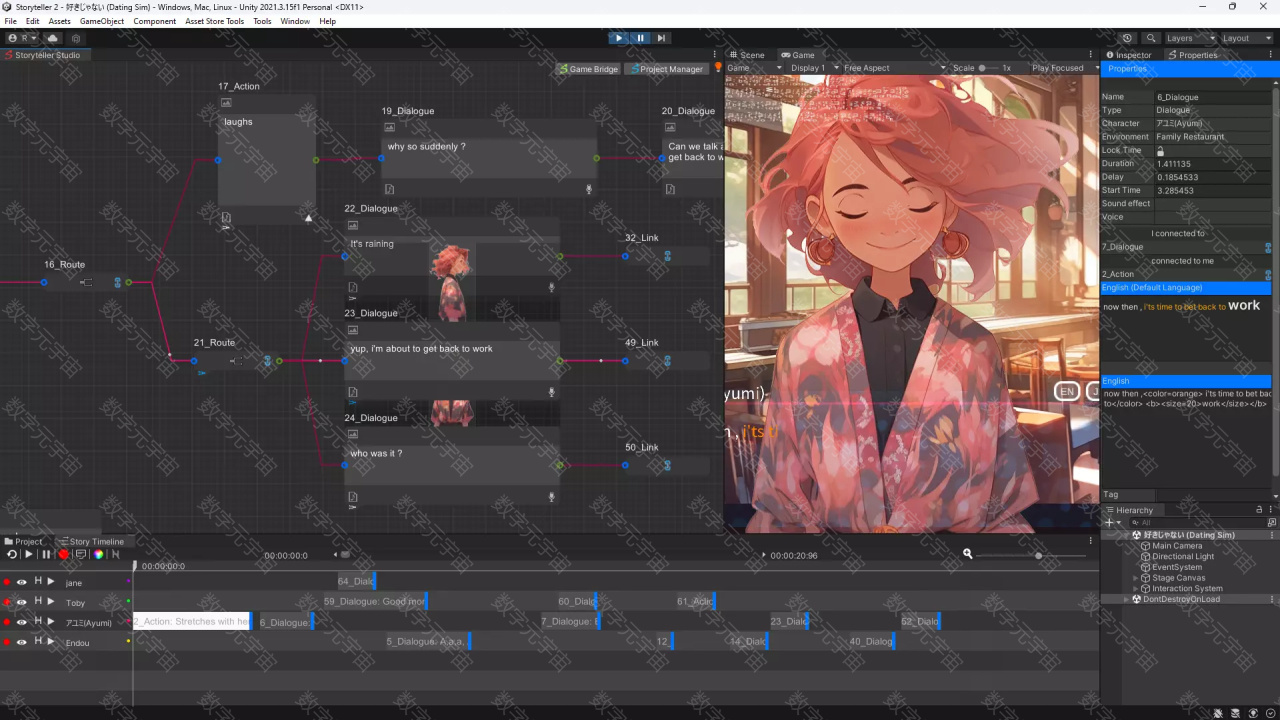Image resolution: width=1280 pixels, height=720 pixels.
Task: Click the Delay value field
Action: coord(1212,177)
